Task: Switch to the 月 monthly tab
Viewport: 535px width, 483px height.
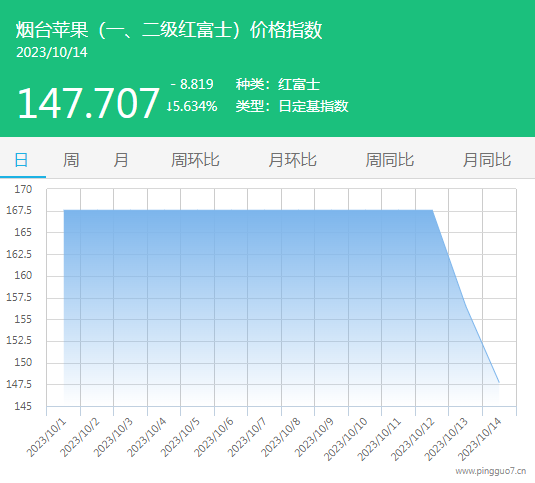Action: point(121,160)
